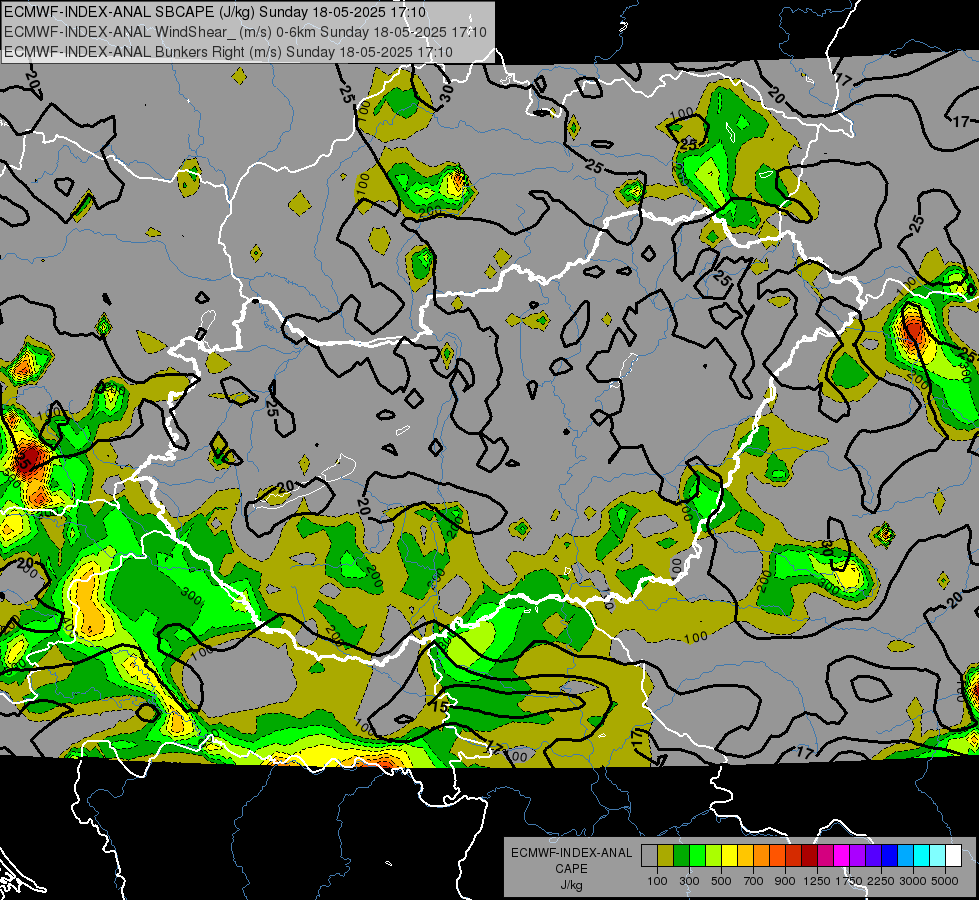Click the 300 label under the legend bar

coord(689,881)
